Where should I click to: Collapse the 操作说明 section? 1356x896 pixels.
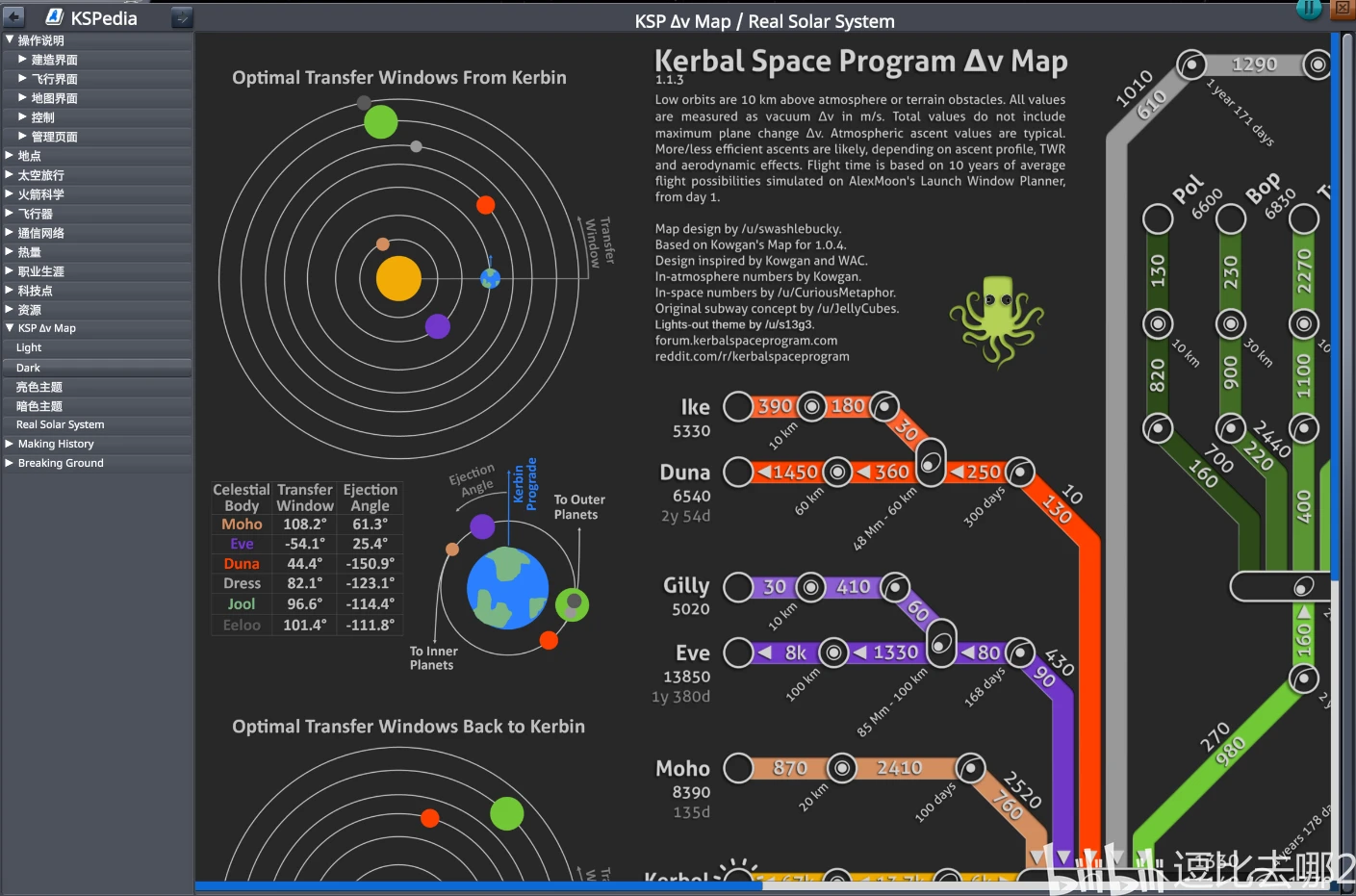[97, 40]
